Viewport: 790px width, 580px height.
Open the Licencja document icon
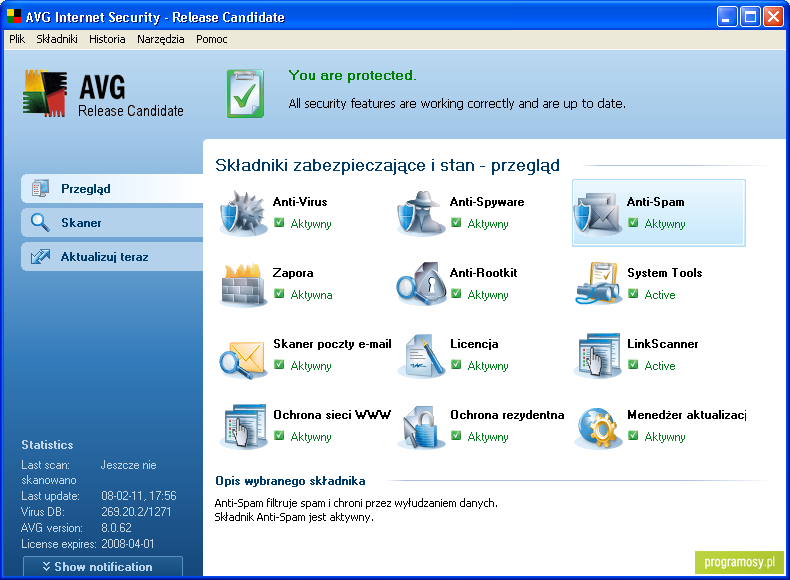(x=421, y=356)
